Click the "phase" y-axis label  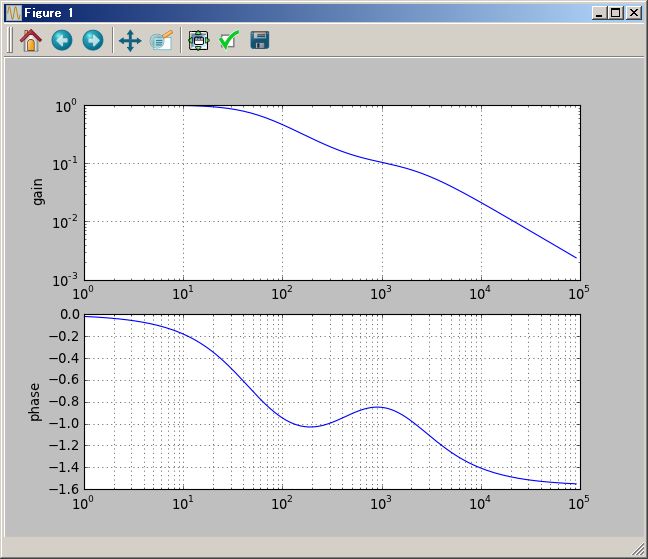pos(35,402)
